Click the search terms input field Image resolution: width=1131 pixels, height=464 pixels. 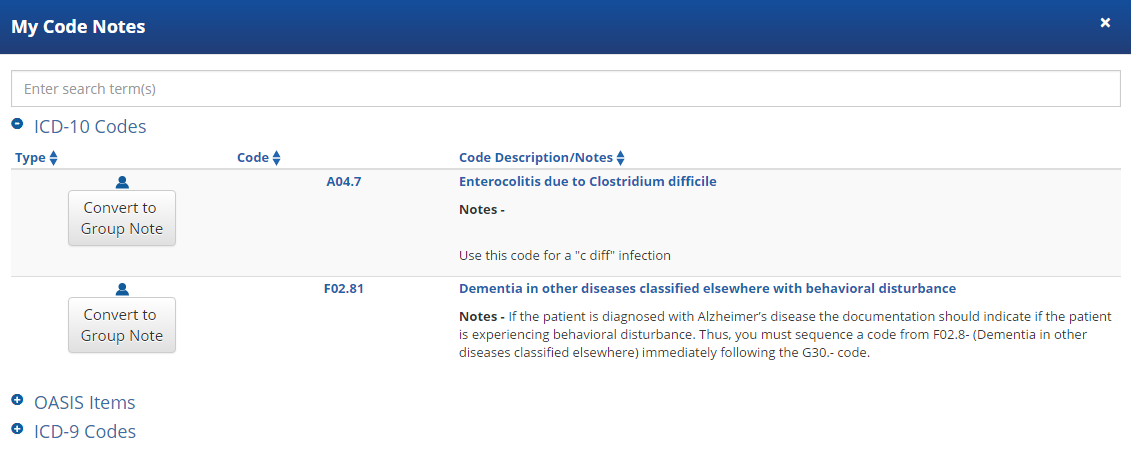click(565, 89)
